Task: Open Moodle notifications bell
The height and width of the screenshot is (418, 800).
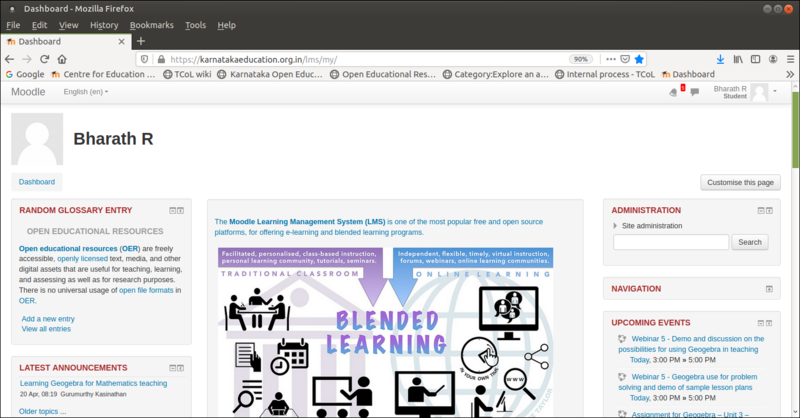Action: coord(673,92)
